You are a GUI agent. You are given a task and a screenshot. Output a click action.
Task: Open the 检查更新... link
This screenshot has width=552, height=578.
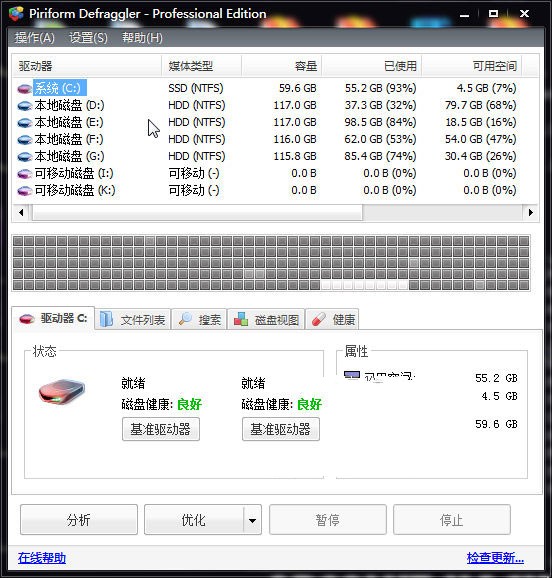(495, 558)
